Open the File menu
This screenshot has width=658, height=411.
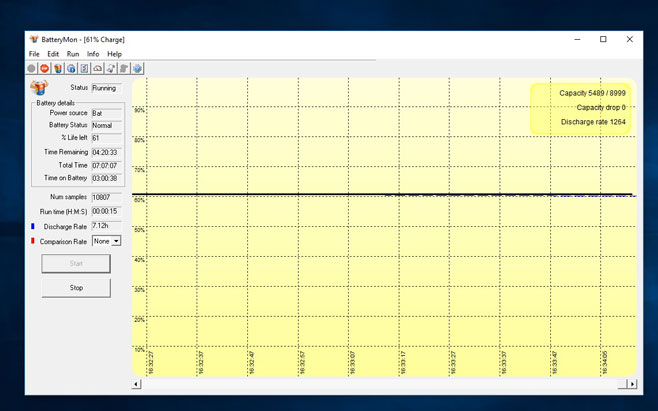[34, 54]
